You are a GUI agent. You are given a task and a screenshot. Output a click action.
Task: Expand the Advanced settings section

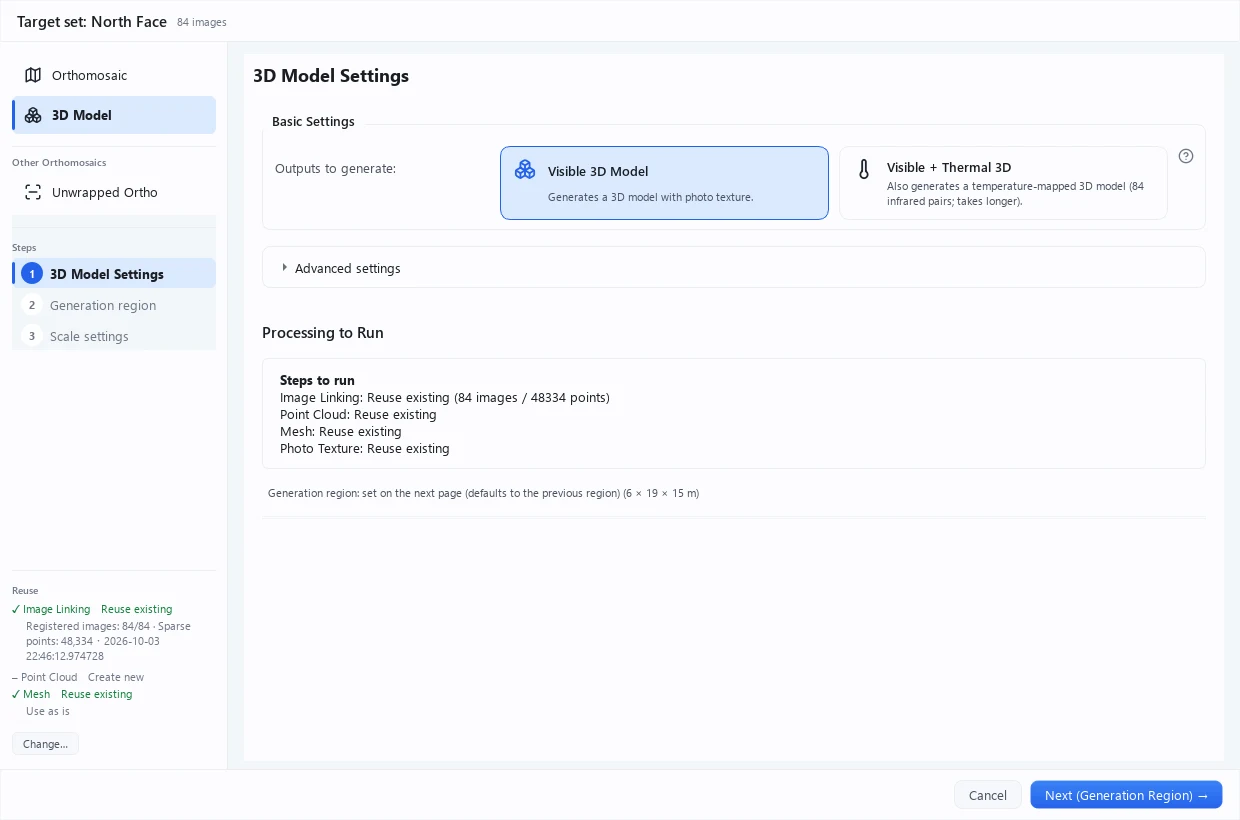(x=733, y=268)
